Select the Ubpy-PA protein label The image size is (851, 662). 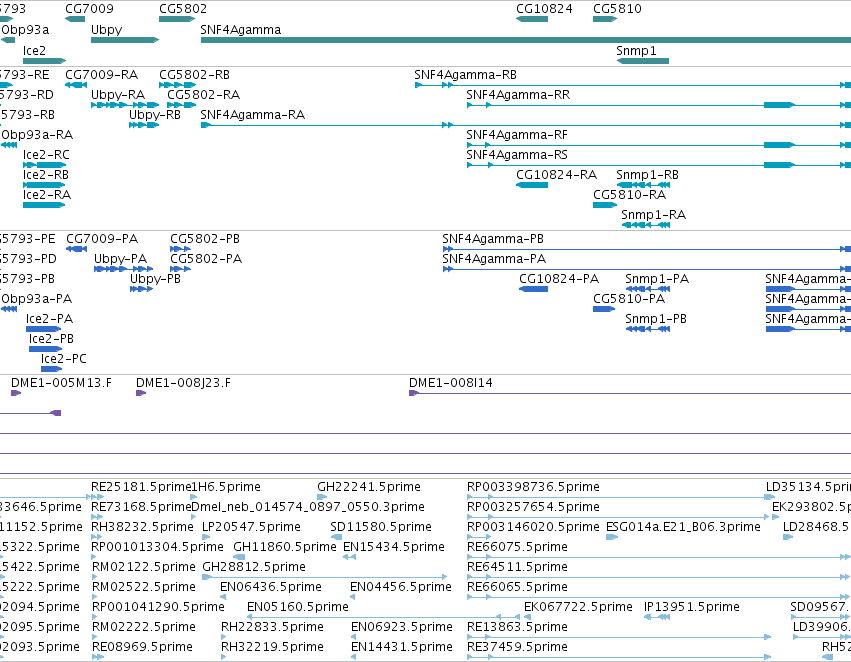[120, 259]
